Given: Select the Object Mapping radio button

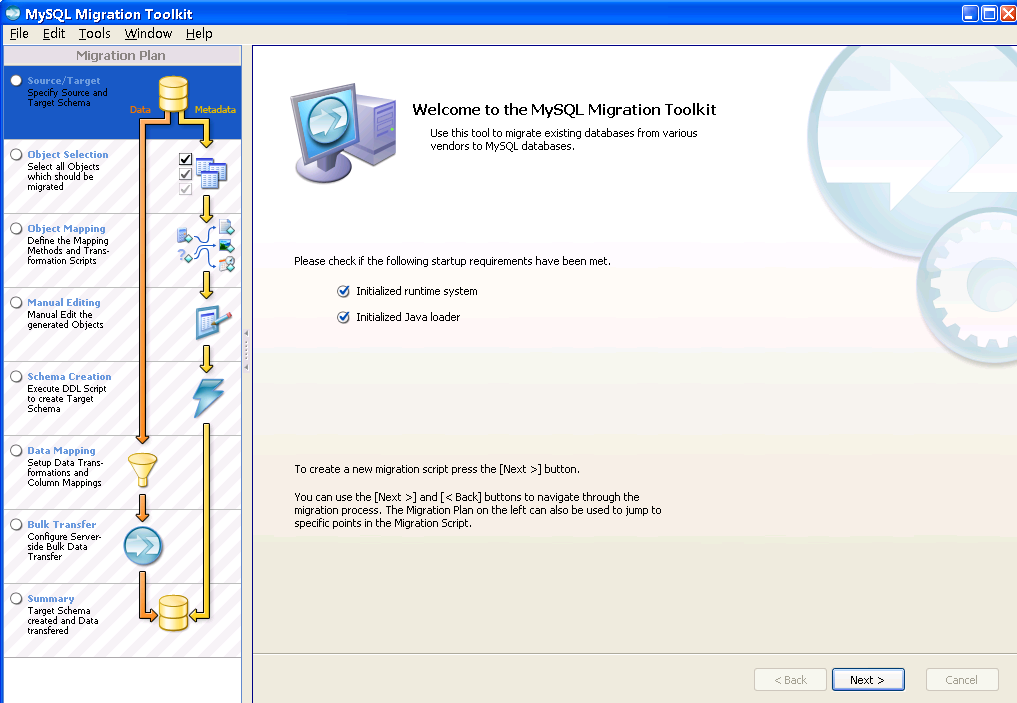Looking at the screenshot, I should point(16,228).
